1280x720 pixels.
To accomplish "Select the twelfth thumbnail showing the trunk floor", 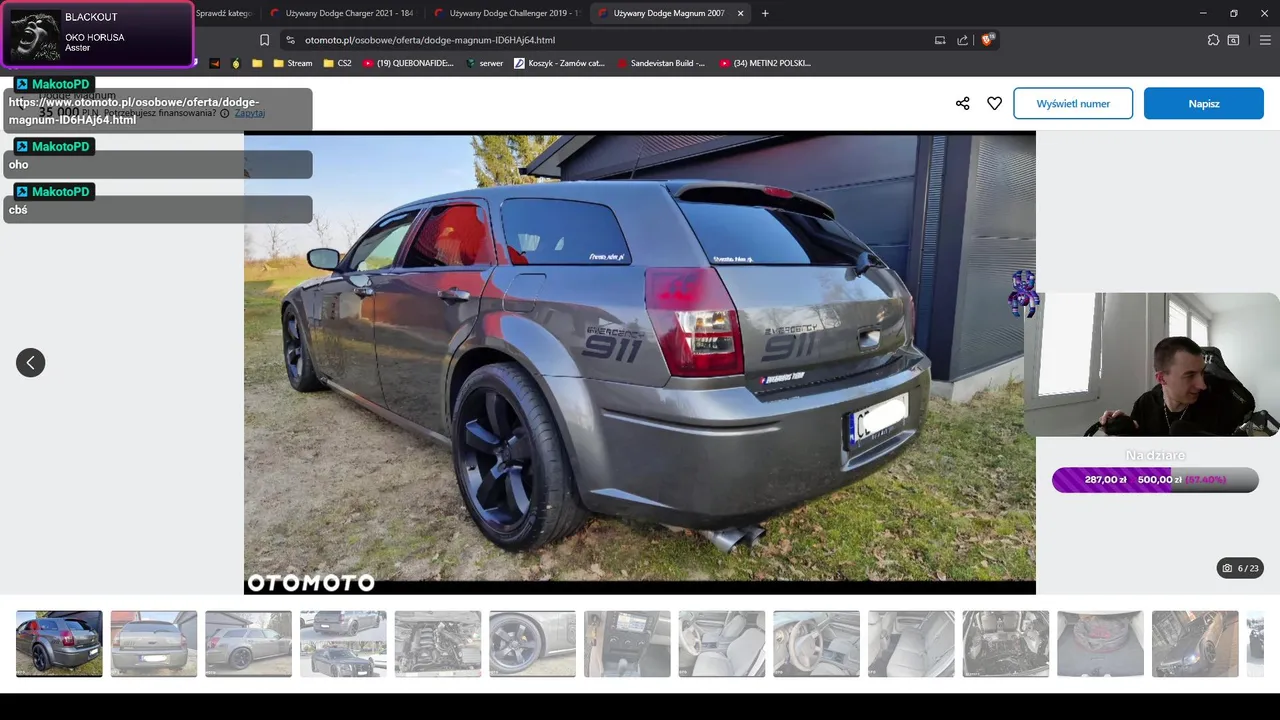I will (x=1100, y=643).
